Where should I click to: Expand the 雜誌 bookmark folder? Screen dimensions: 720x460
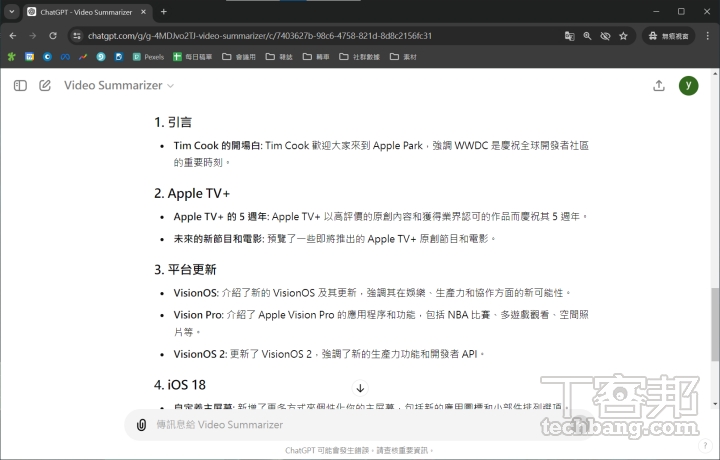pos(279,56)
